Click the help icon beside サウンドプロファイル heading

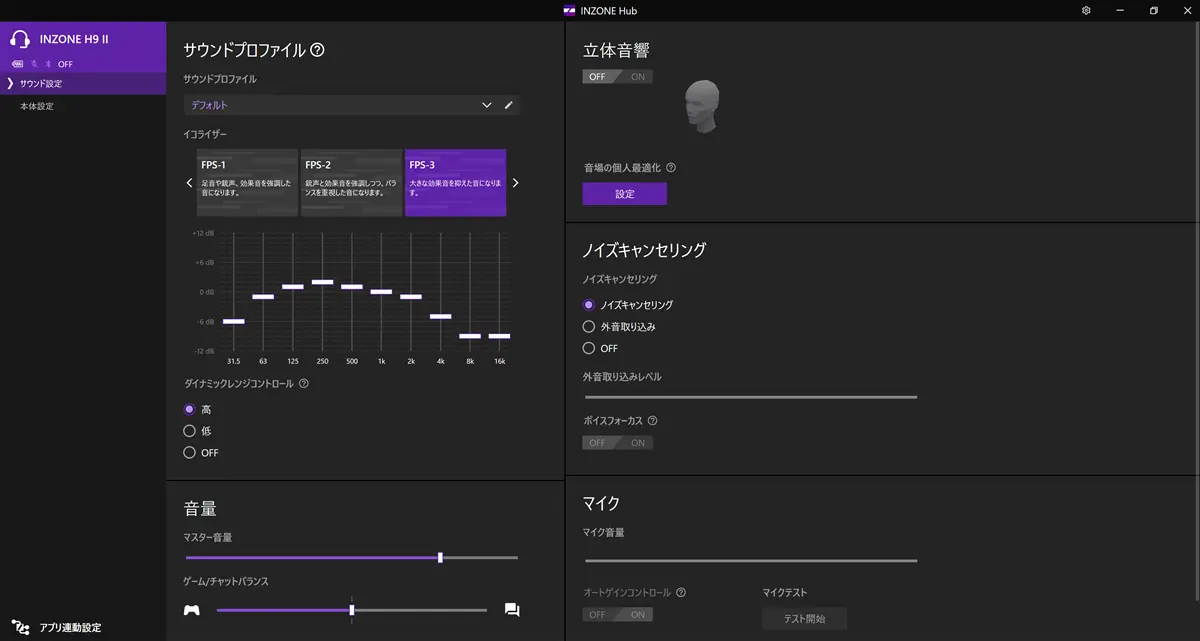pyautogui.click(x=318, y=49)
